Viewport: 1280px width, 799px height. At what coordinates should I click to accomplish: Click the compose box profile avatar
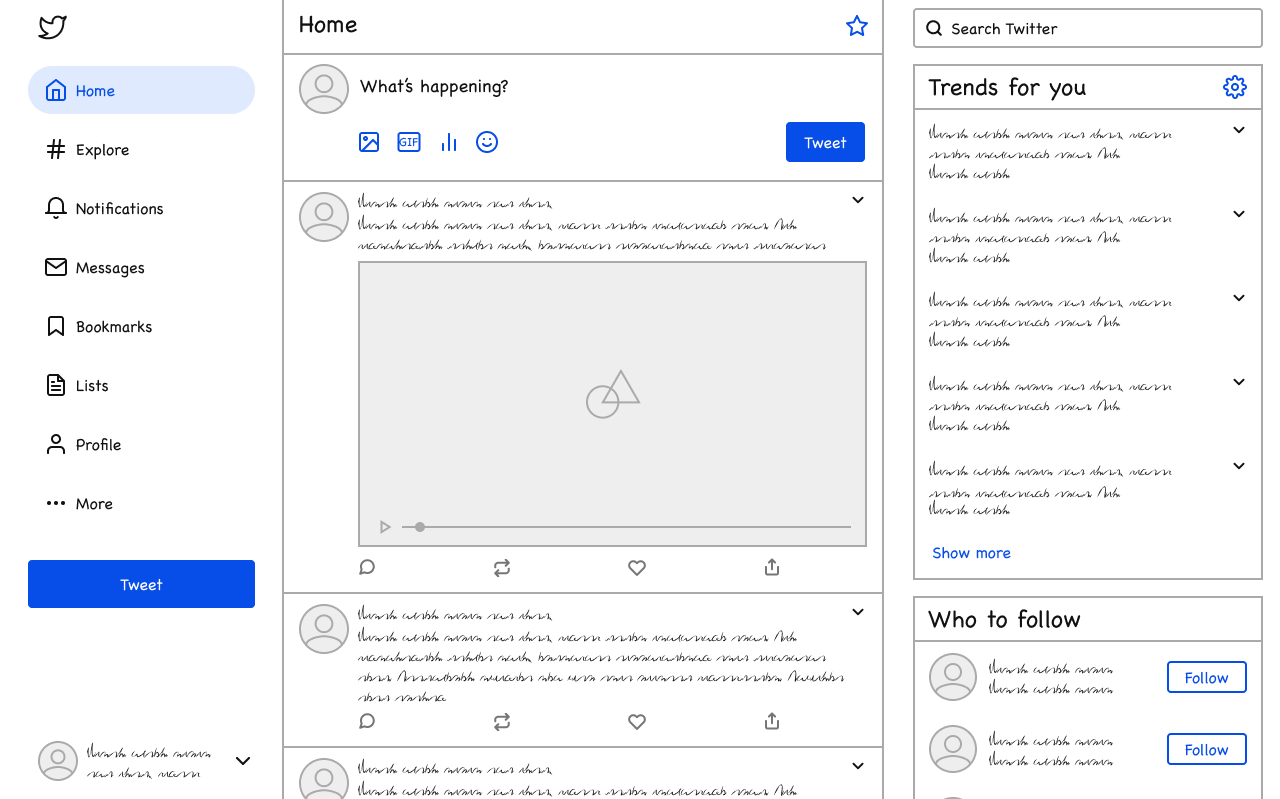(324, 89)
